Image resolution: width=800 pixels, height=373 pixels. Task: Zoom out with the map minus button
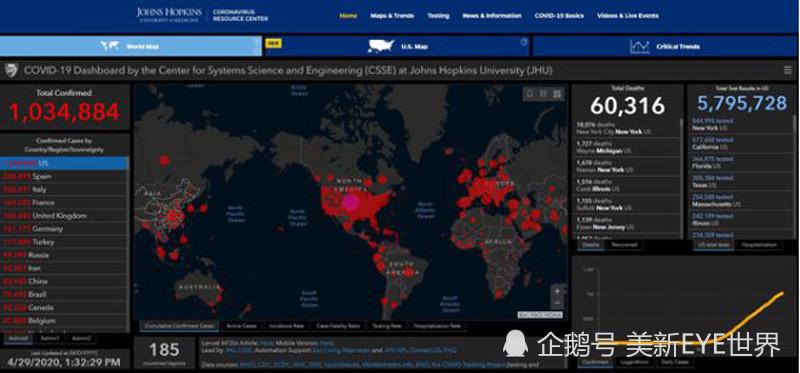(557, 303)
